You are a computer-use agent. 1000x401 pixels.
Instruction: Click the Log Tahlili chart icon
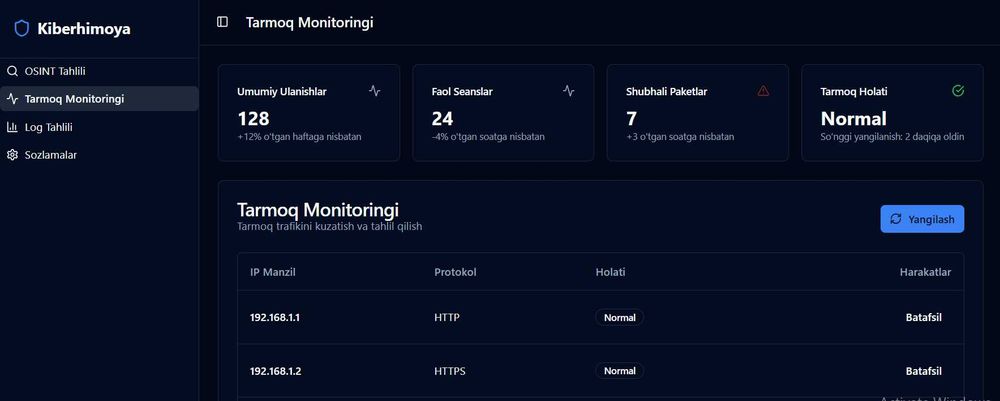(12, 127)
